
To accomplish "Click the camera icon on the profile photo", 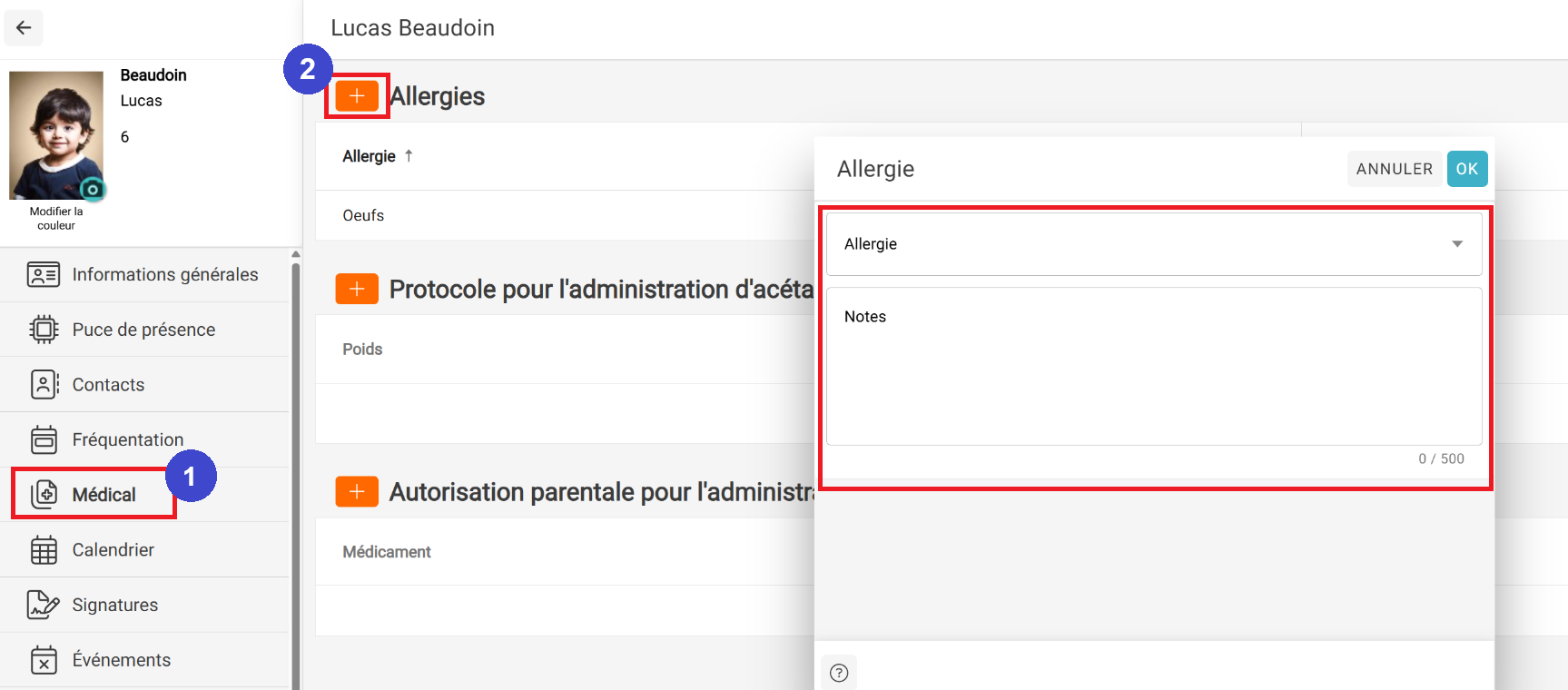I will coord(92,190).
